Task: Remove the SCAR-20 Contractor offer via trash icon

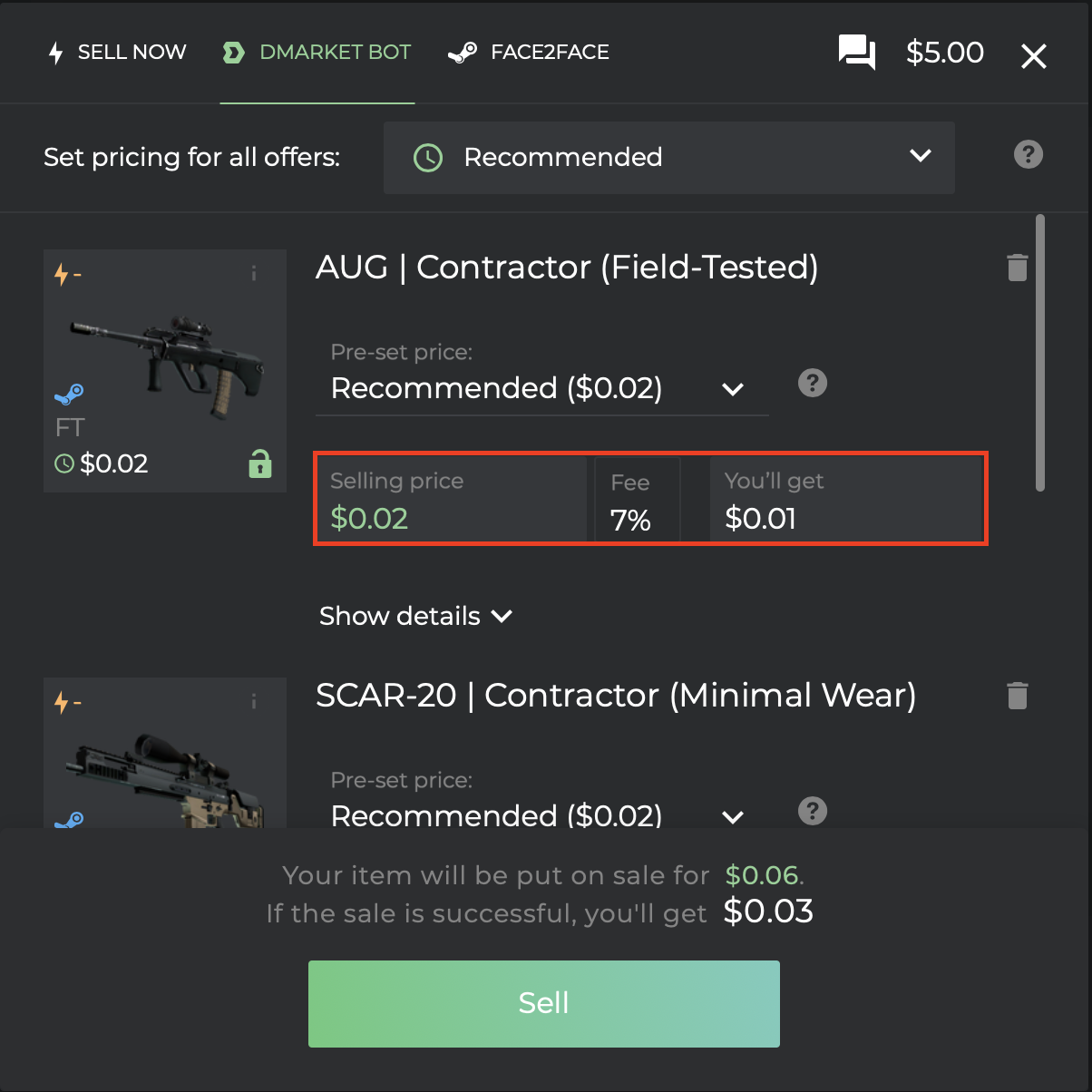Action: pos(1018,696)
